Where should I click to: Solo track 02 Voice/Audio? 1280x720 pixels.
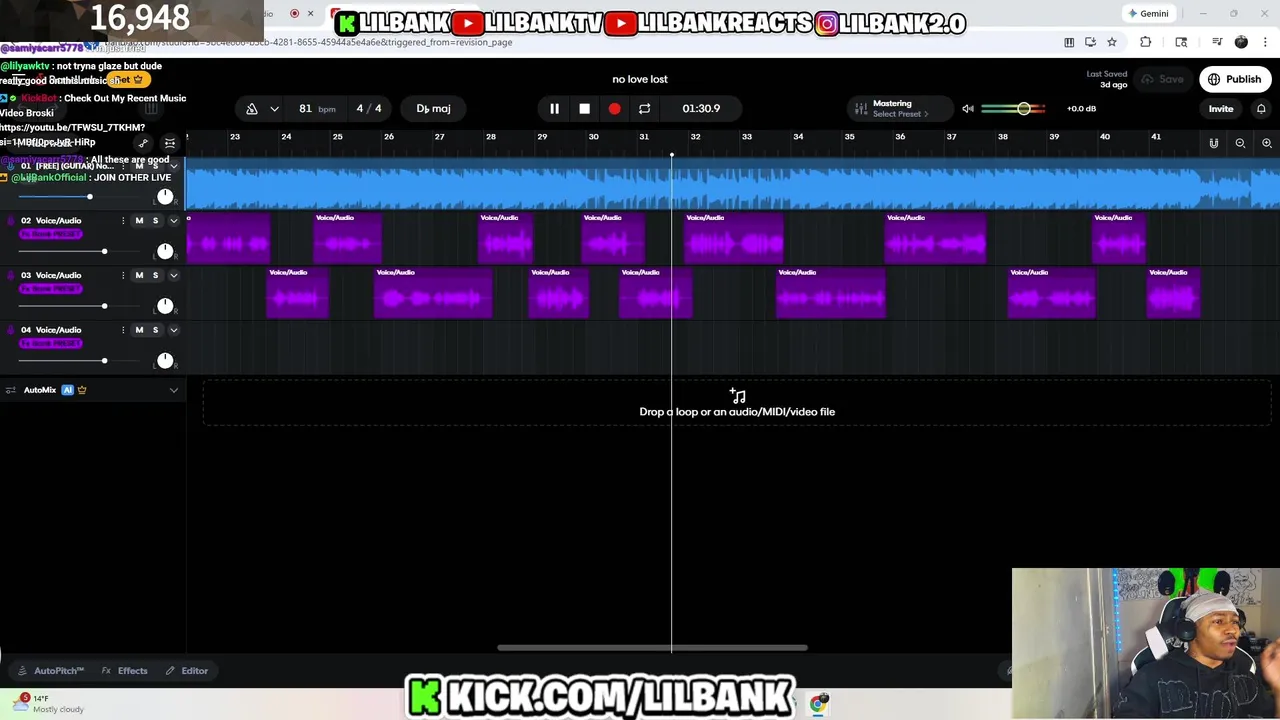(x=155, y=221)
